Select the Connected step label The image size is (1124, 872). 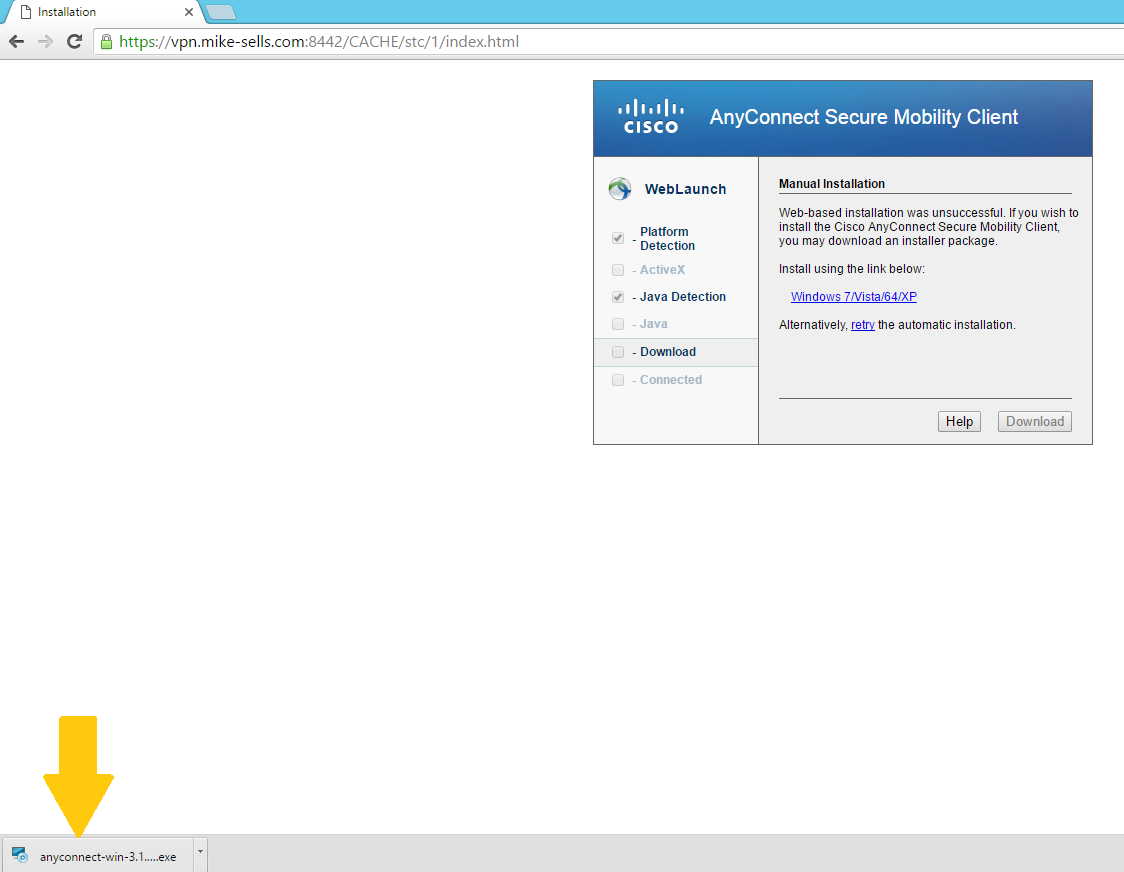coord(671,380)
